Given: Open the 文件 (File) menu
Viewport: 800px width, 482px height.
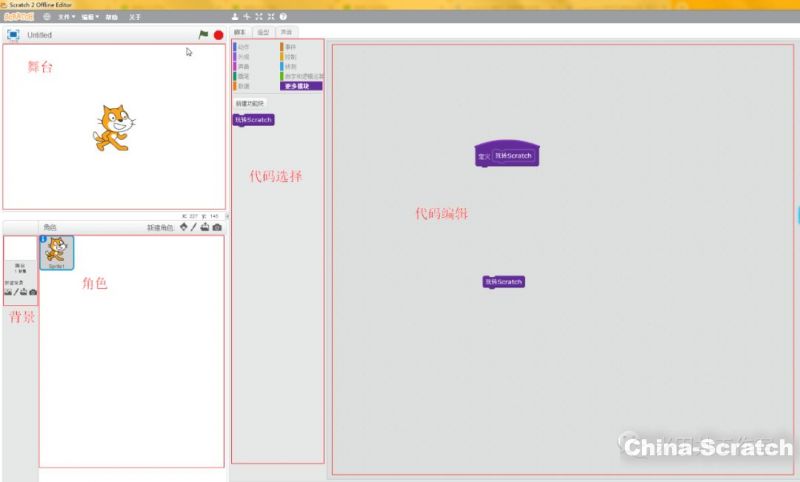Looking at the screenshot, I should click(x=65, y=17).
